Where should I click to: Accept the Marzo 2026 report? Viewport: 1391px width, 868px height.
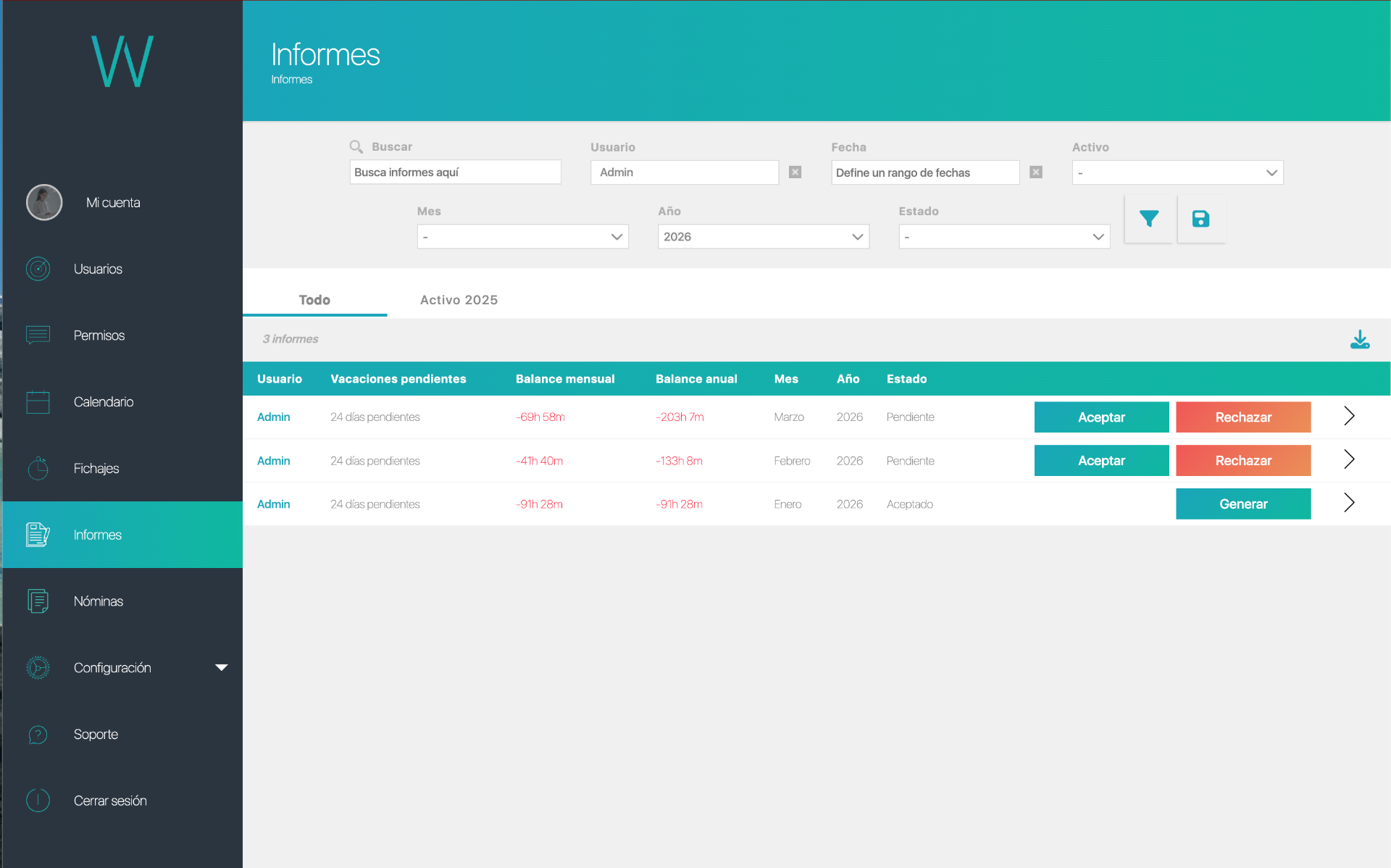click(x=1101, y=417)
